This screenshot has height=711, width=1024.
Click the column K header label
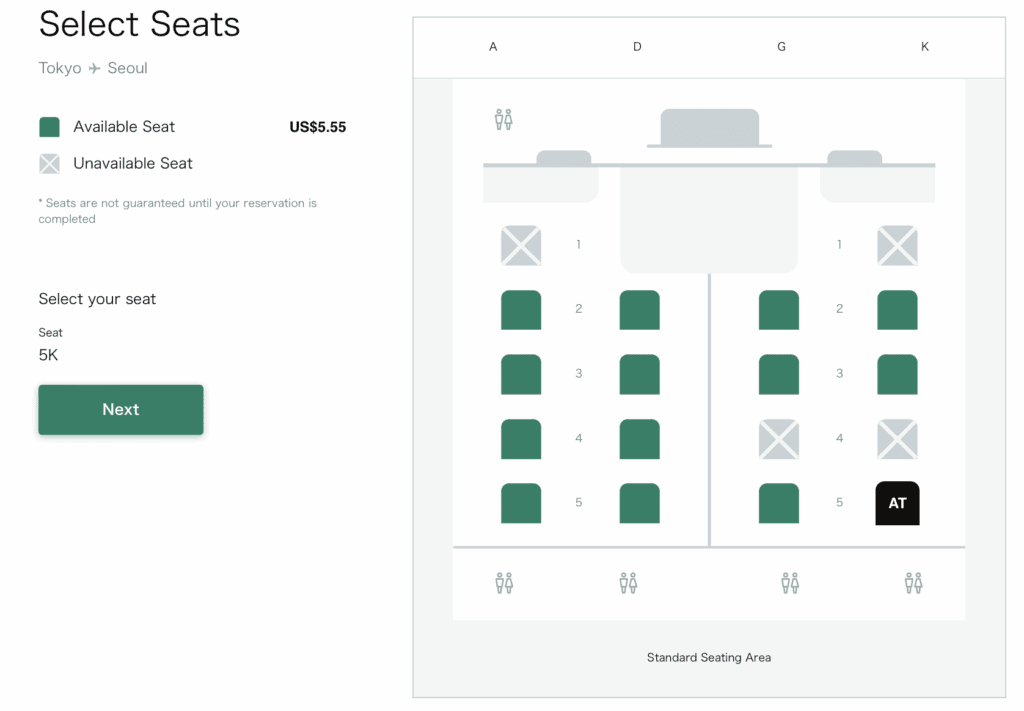(925, 47)
